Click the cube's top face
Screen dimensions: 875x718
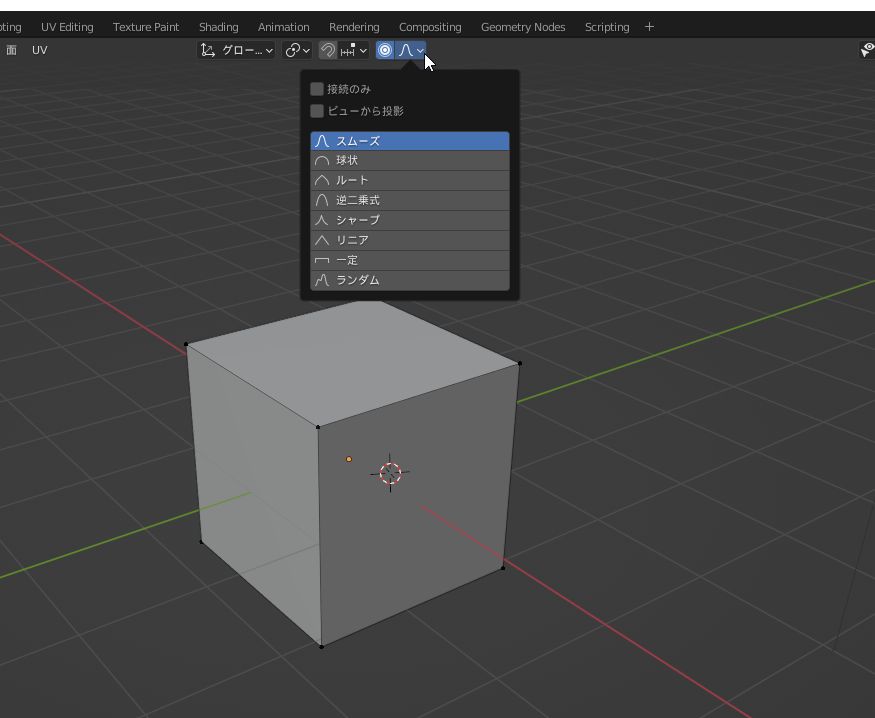tap(353, 363)
